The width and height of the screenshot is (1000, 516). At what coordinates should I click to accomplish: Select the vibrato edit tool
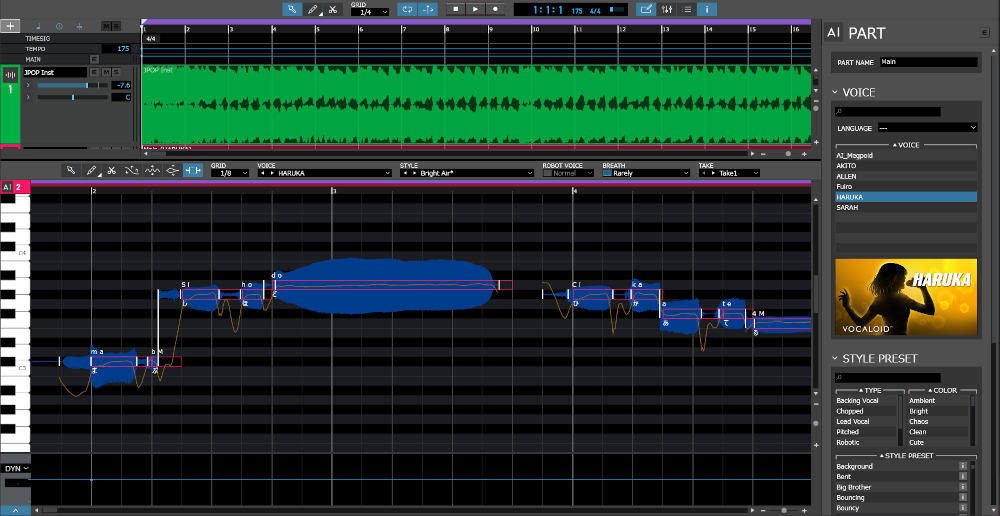pos(152,170)
